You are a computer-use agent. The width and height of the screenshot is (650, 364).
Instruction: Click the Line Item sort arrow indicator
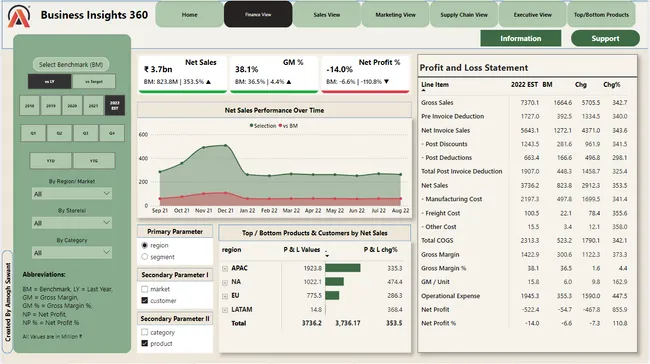coord(423,90)
